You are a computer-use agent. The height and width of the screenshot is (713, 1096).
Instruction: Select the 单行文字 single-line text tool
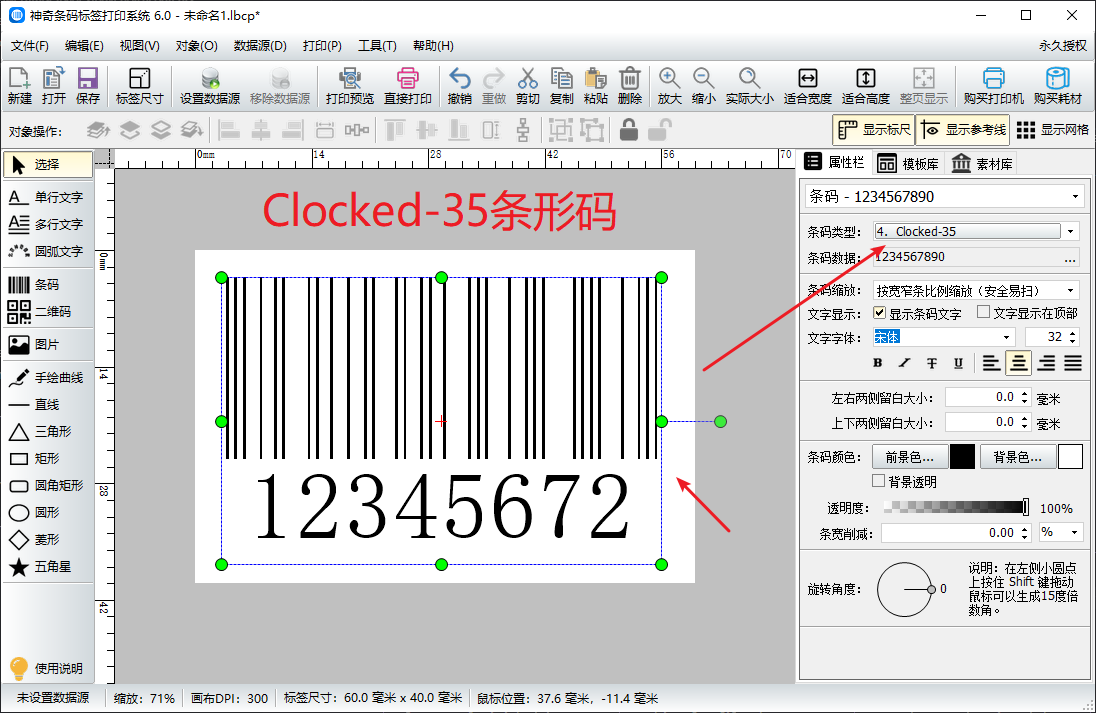point(48,198)
